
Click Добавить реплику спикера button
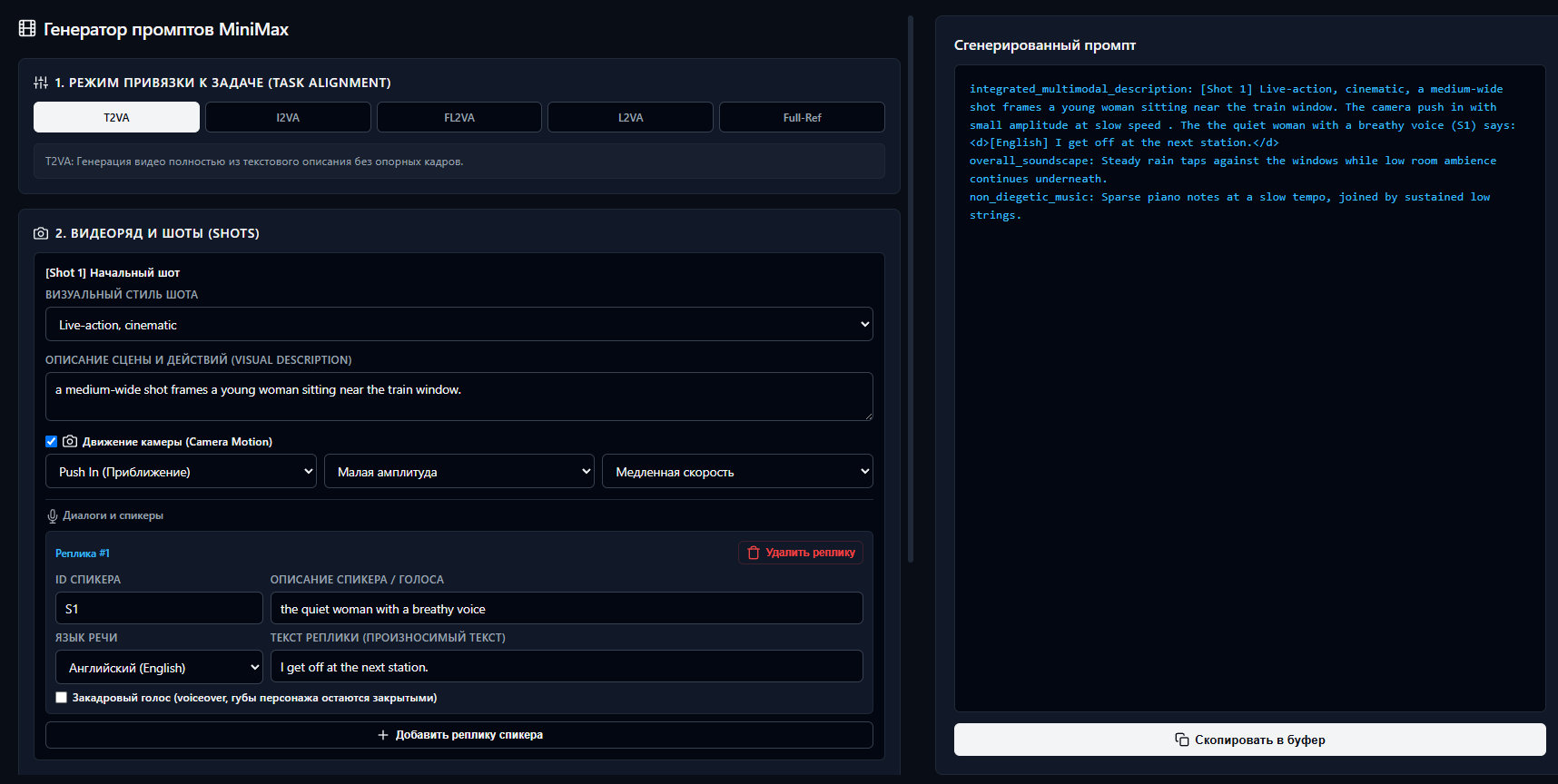(459, 735)
